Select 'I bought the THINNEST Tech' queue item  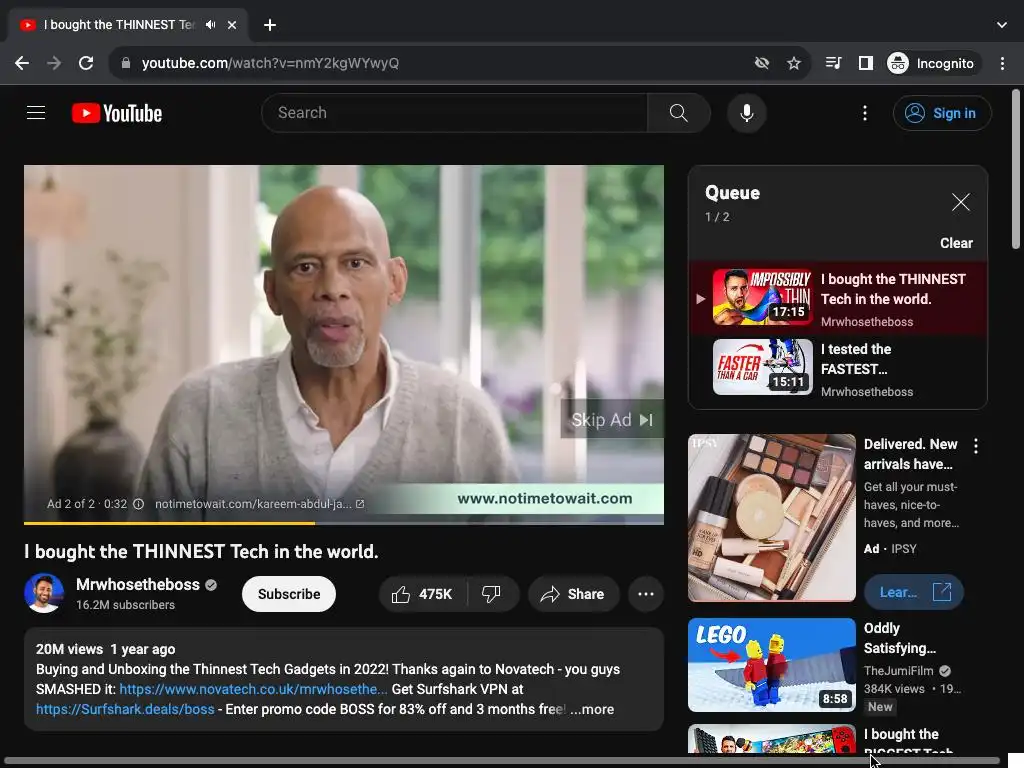click(x=838, y=298)
